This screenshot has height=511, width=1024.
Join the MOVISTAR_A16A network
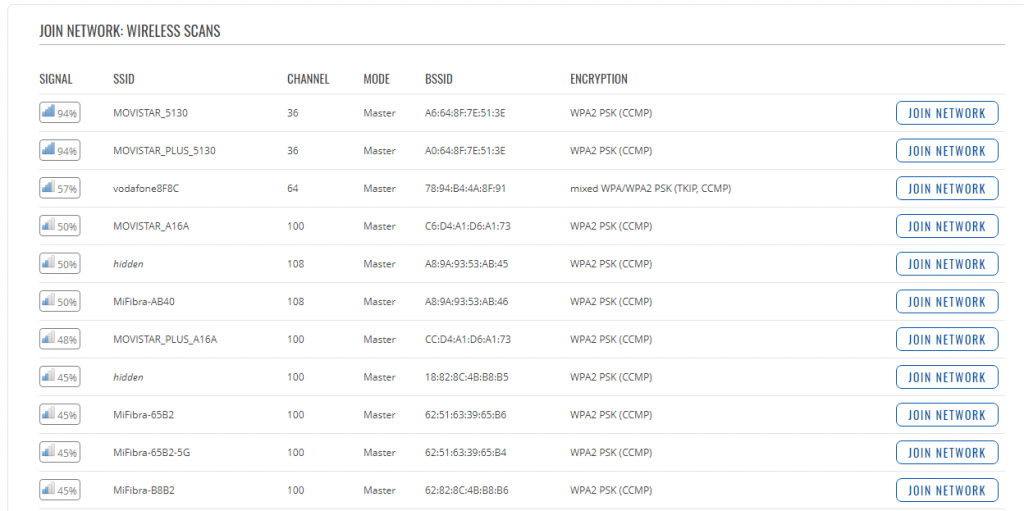947,226
